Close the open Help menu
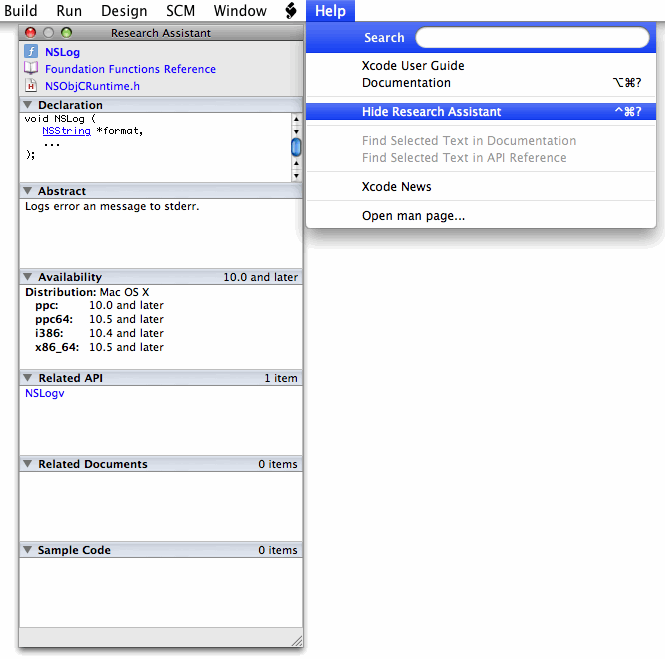The height and width of the screenshot is (659, 665). click(x=330, y=10)
